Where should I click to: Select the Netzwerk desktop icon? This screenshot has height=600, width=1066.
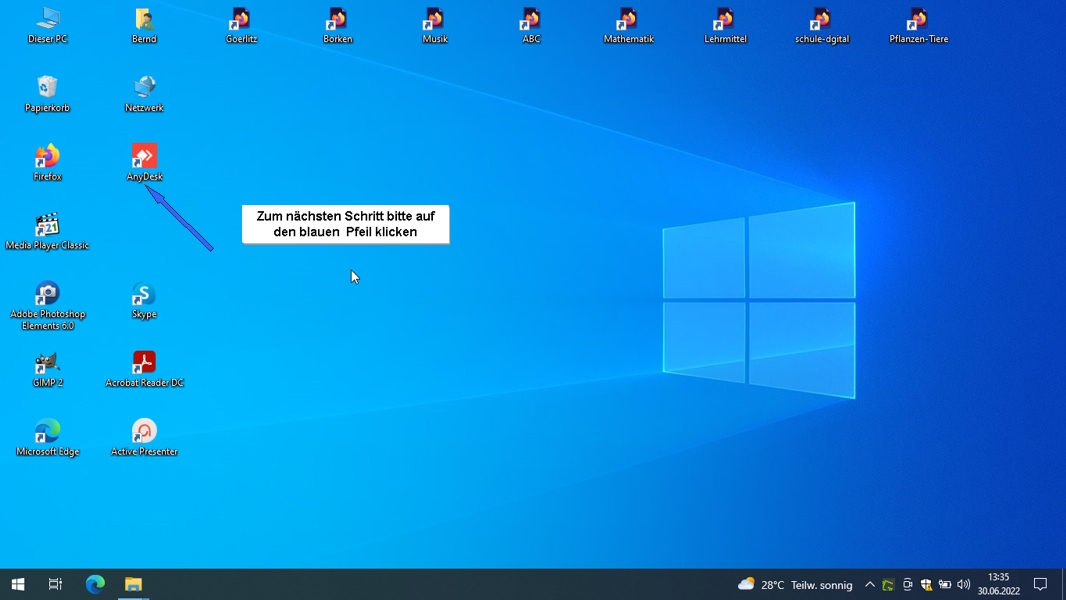click(144, 88)
